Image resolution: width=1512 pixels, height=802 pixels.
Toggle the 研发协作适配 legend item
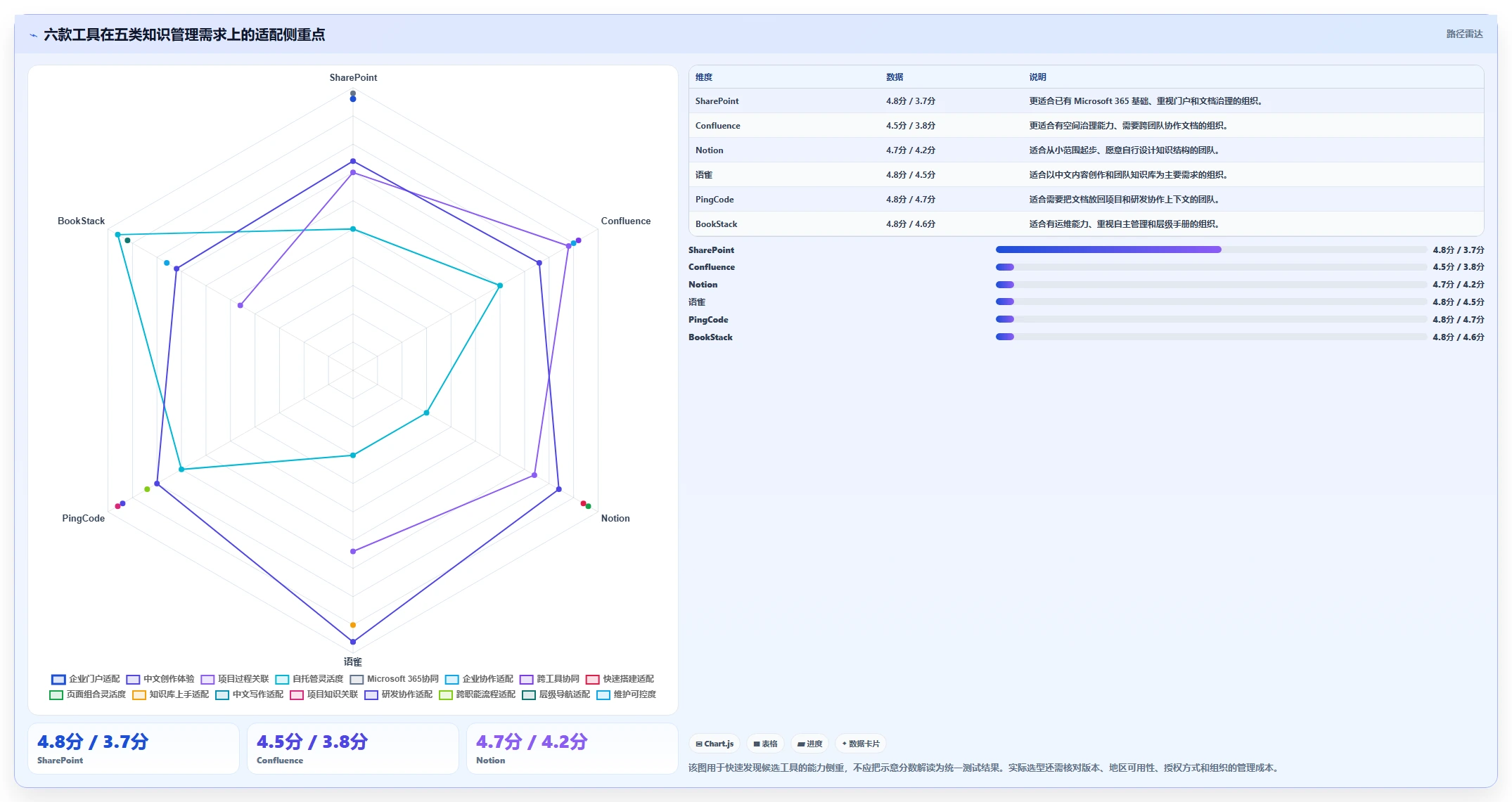pos(399,694)
